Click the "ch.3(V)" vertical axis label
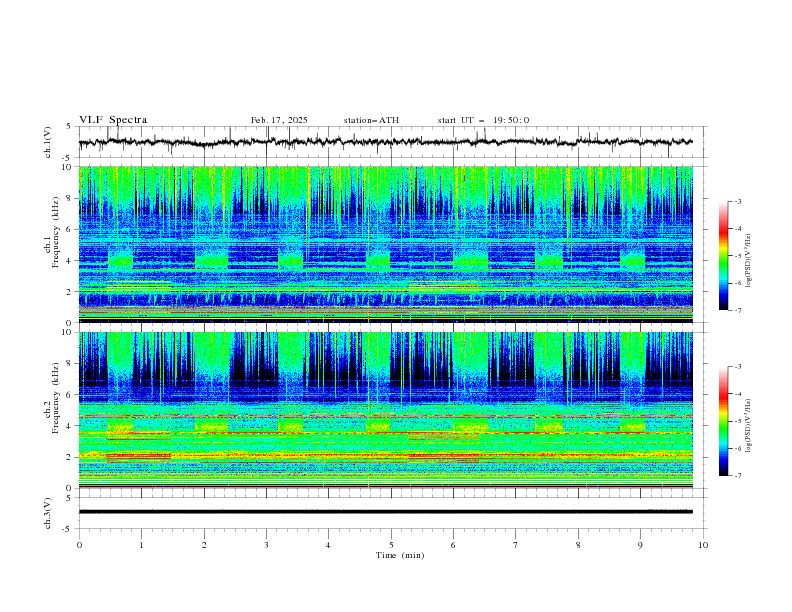The height and width of the screenshot is (612, 792). 48,513
